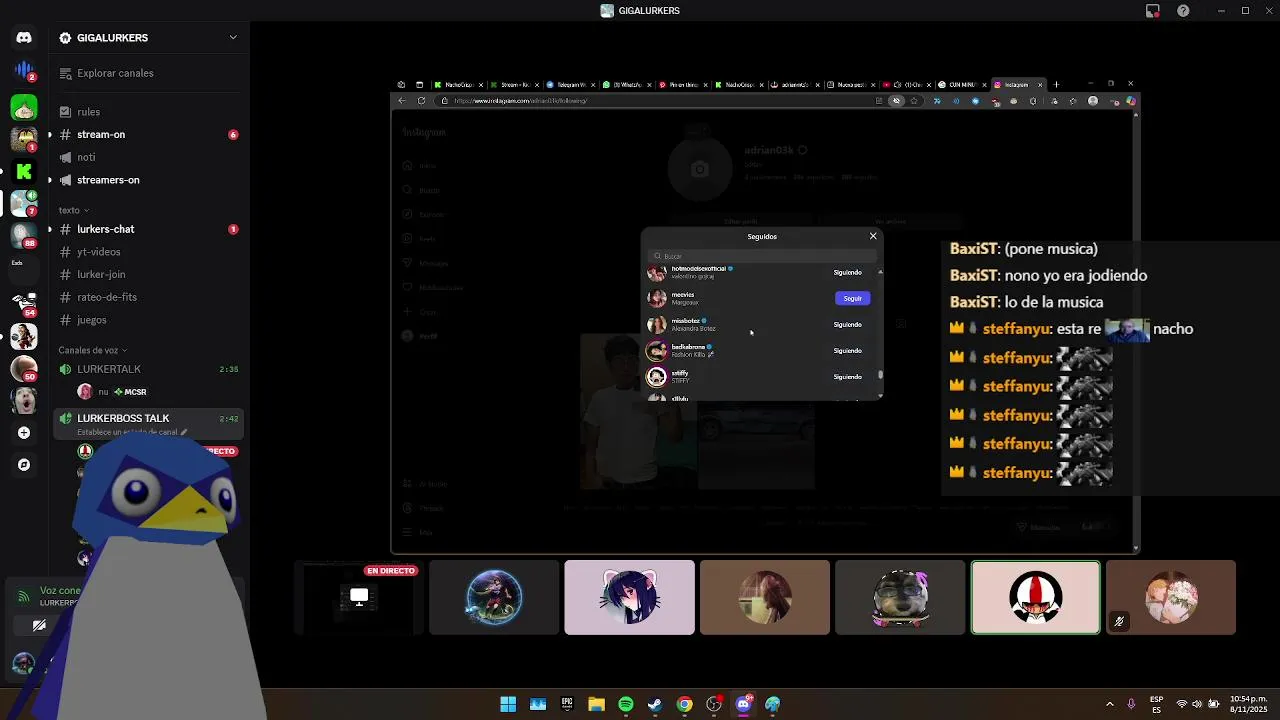The image size is (1280, 720).
Task: Select muted flower avatar participant tile
Action: click(1171, 597)
